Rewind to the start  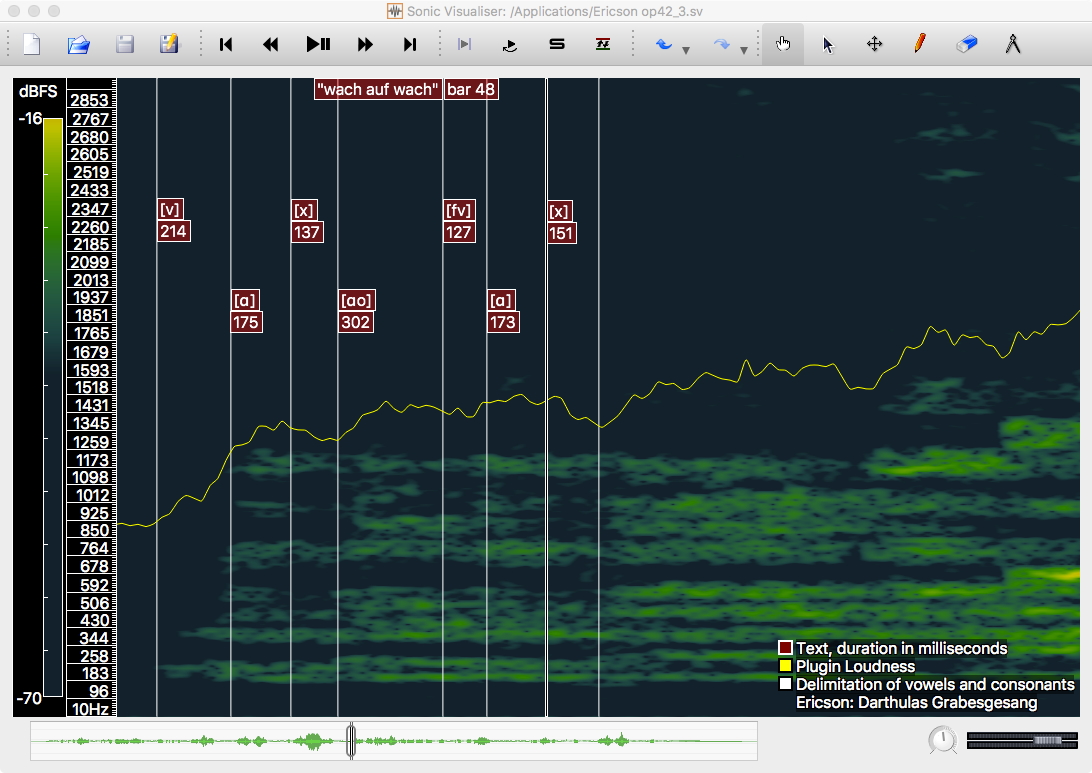click(226, 45)
